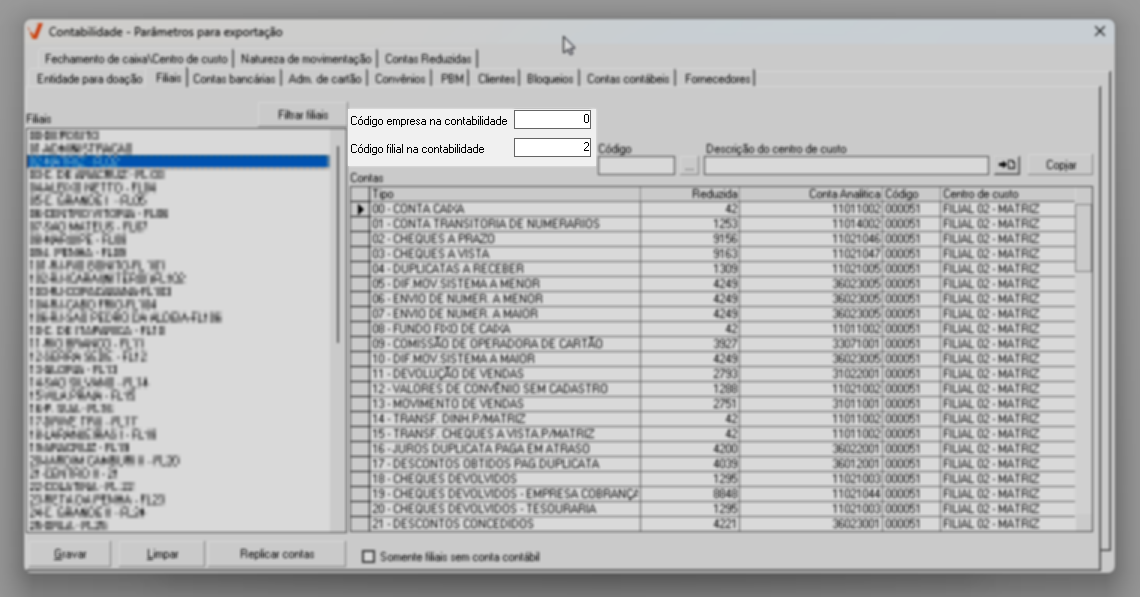Image resolution: width=1140 pixels, height=597 pixels.
Task: Click the arrow button beside the Copiar button
Action: coord(1007,165)
